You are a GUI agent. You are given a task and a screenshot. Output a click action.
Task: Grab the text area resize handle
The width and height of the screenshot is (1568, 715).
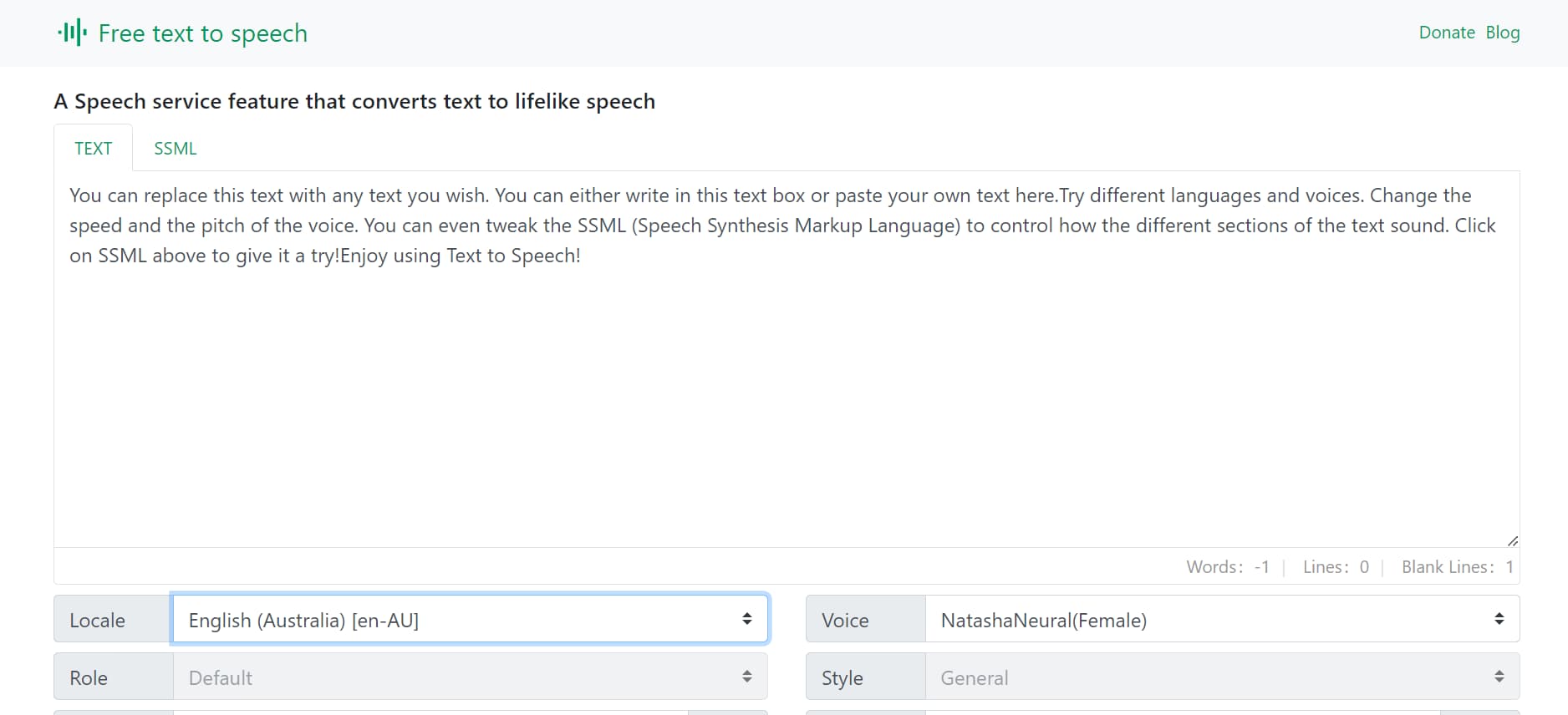coord(1512,540)
